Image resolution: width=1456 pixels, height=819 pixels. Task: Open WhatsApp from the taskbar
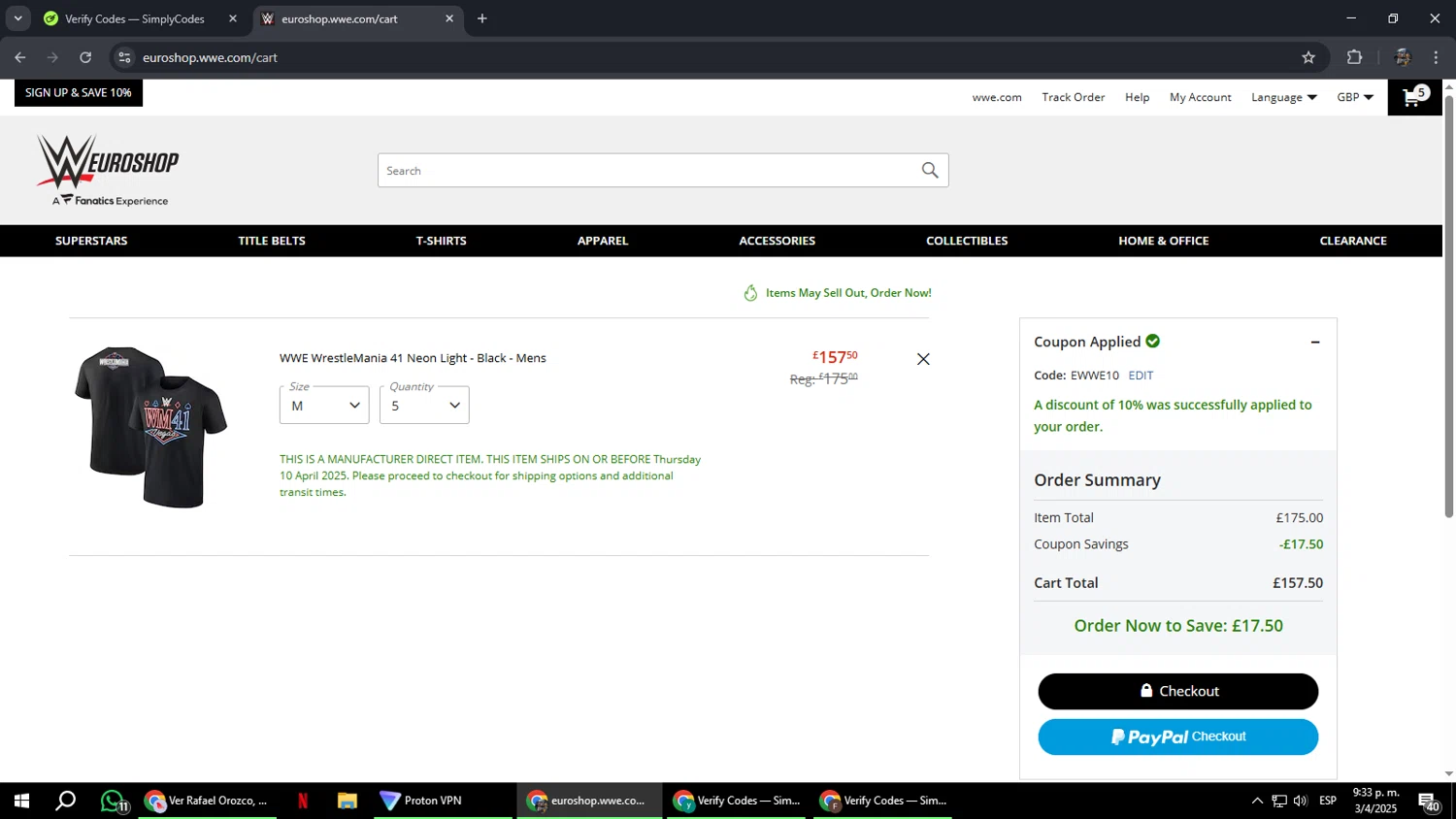[x=114, y=801]
